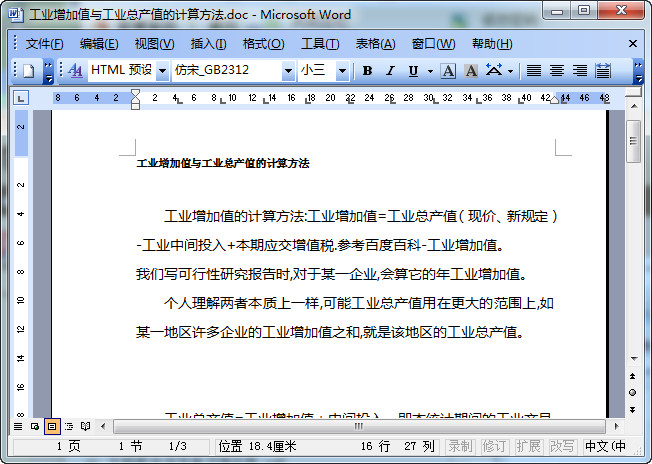Screen dimensions: 652x464
Task: Click the split box above the scrollbar
Action: (633, 93)
